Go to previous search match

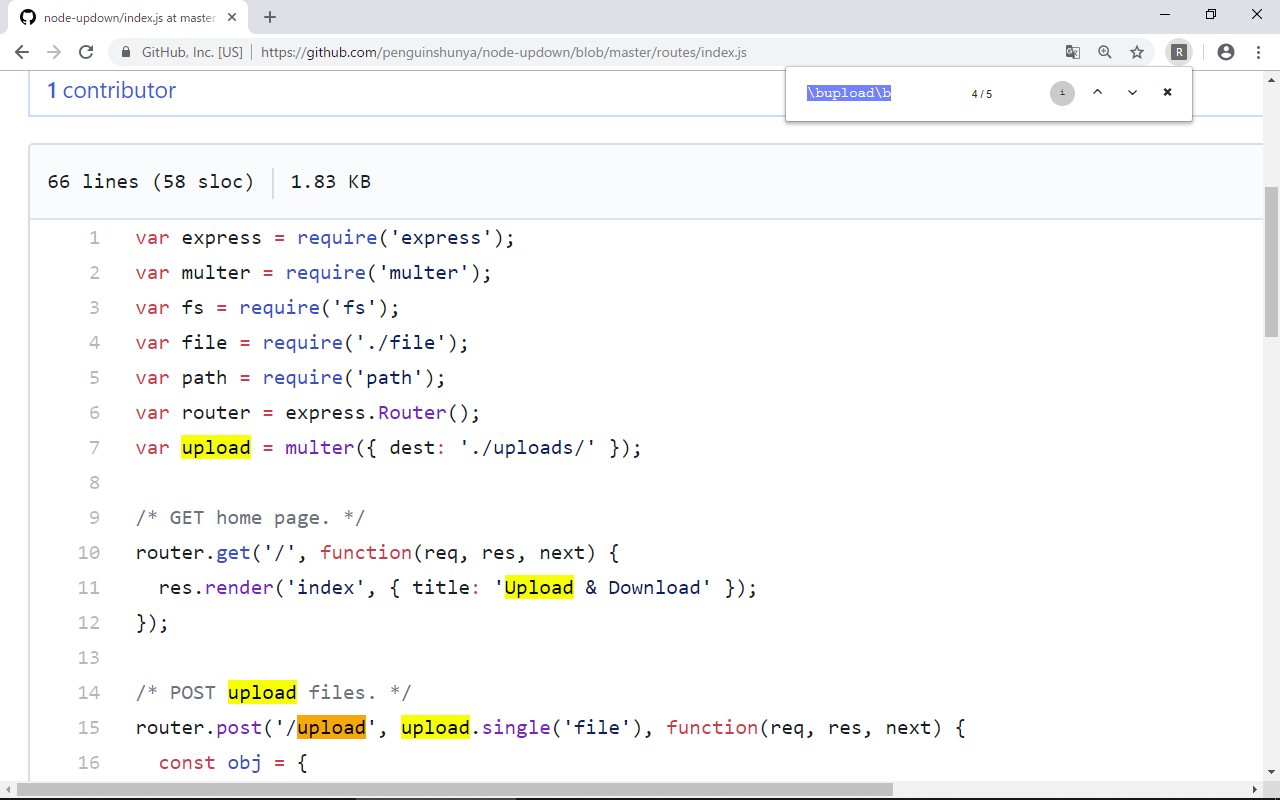point(1097,92)
